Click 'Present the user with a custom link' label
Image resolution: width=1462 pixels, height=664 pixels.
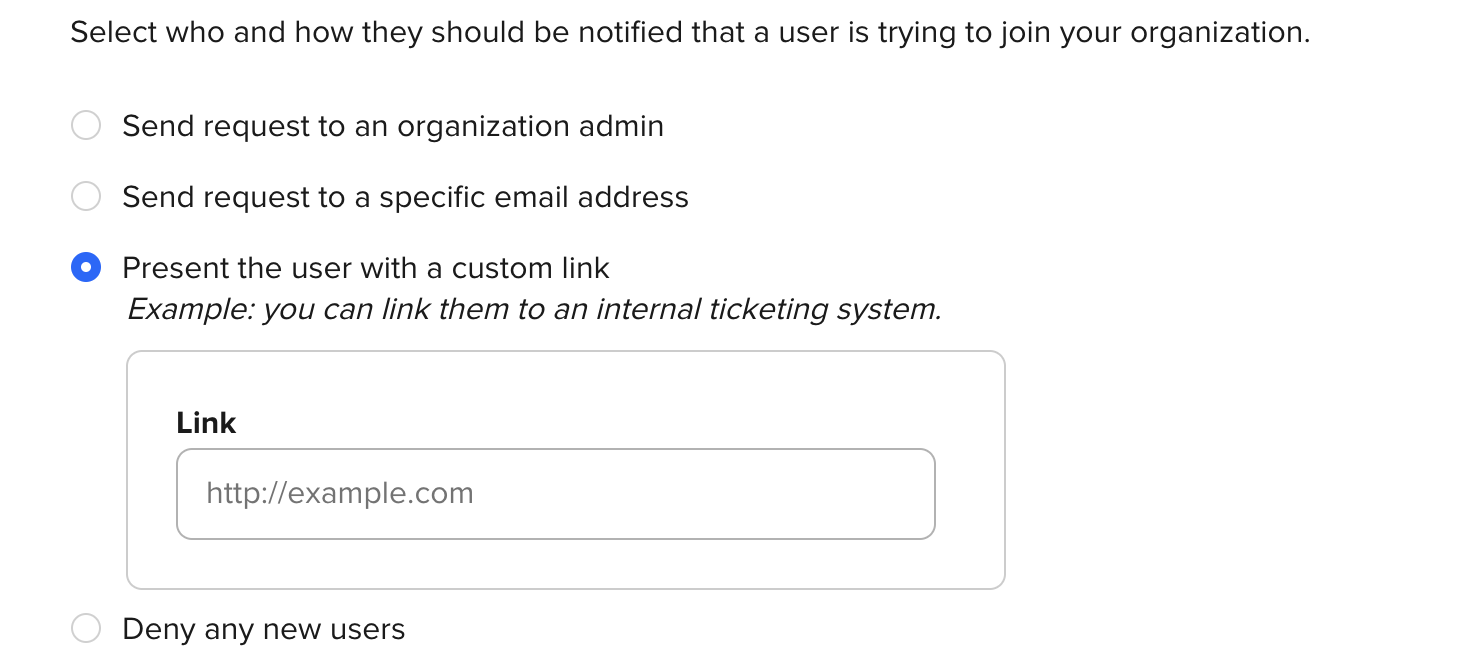(365, 268)
